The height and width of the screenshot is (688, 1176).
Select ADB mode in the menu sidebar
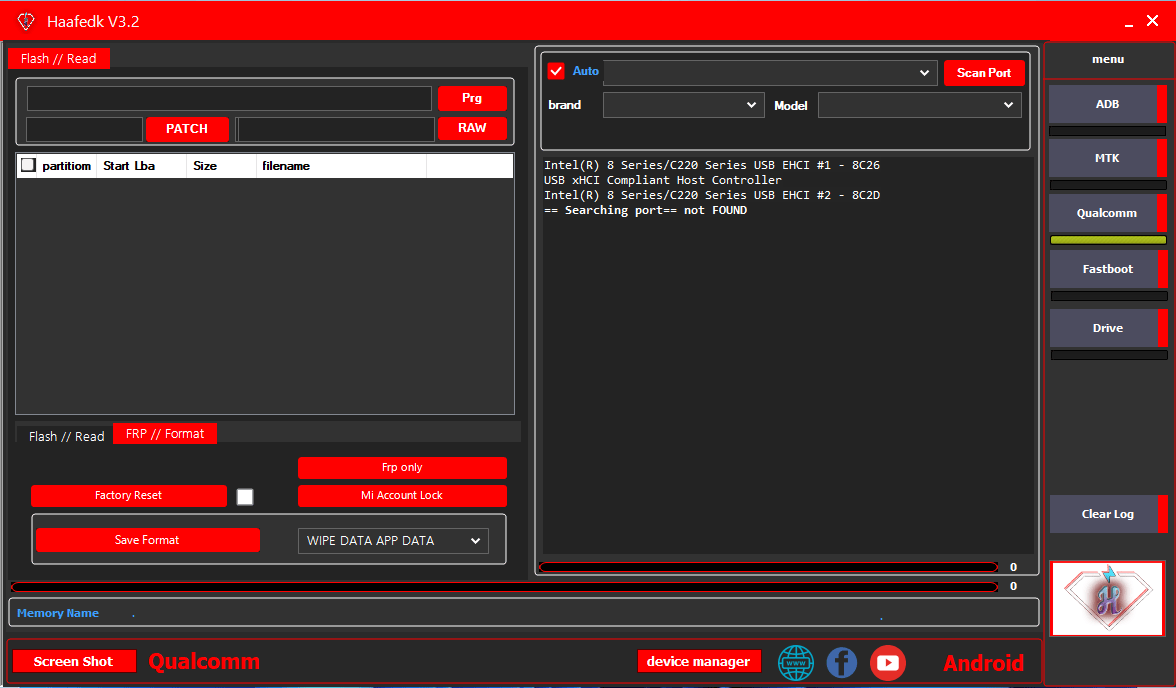[x=1107, y=103]
